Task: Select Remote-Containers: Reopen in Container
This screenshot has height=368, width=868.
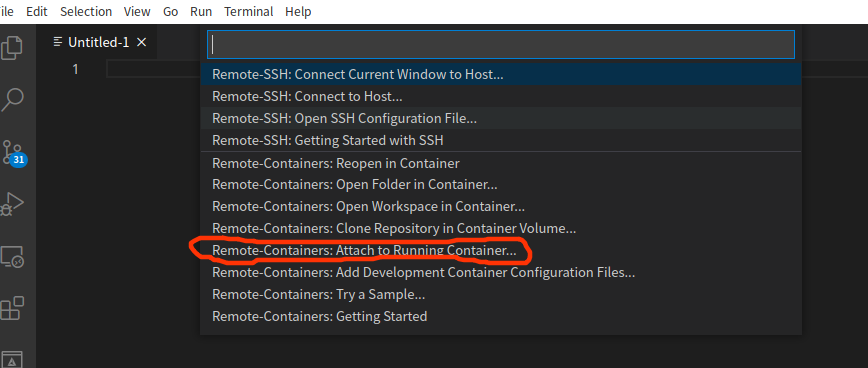Action: [x=501, y=163]
